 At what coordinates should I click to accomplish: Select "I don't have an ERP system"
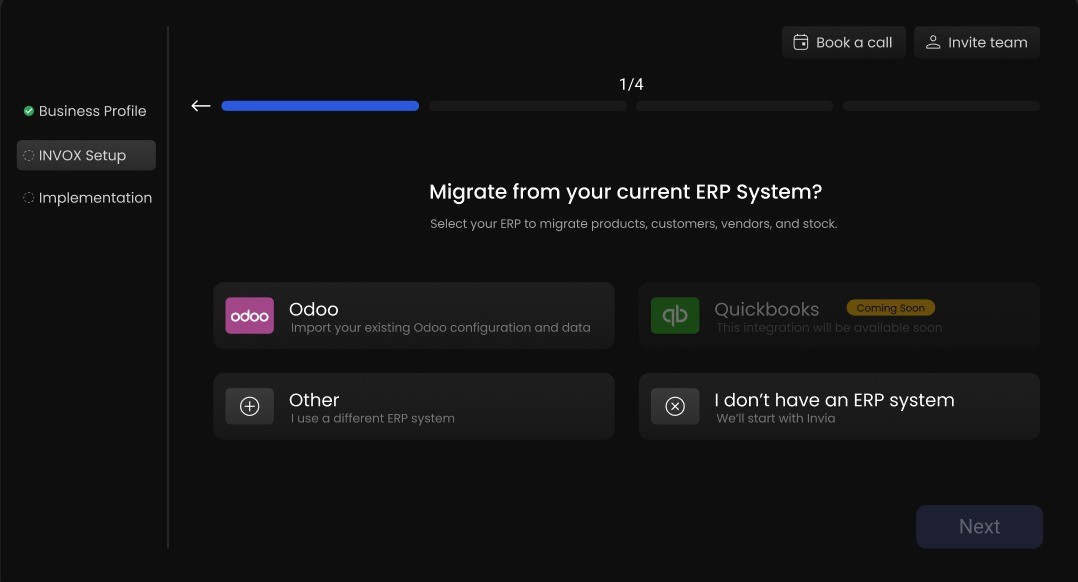tap(839, 406)
